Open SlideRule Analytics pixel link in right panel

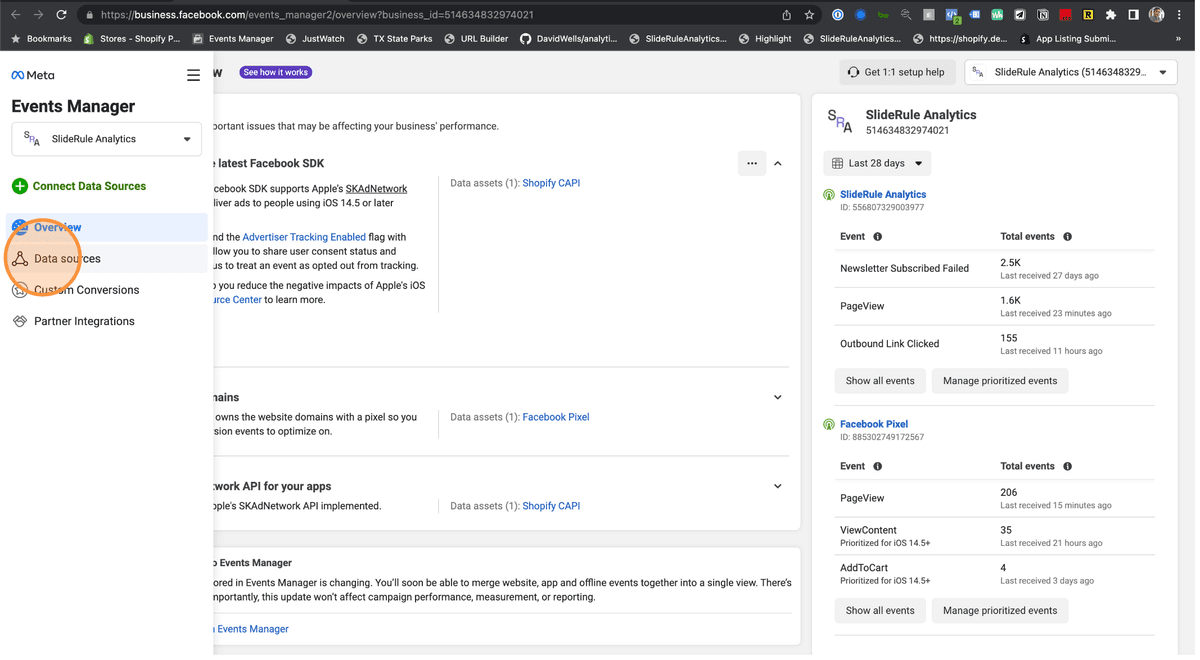pyautogui.click(x=883, y=194)
